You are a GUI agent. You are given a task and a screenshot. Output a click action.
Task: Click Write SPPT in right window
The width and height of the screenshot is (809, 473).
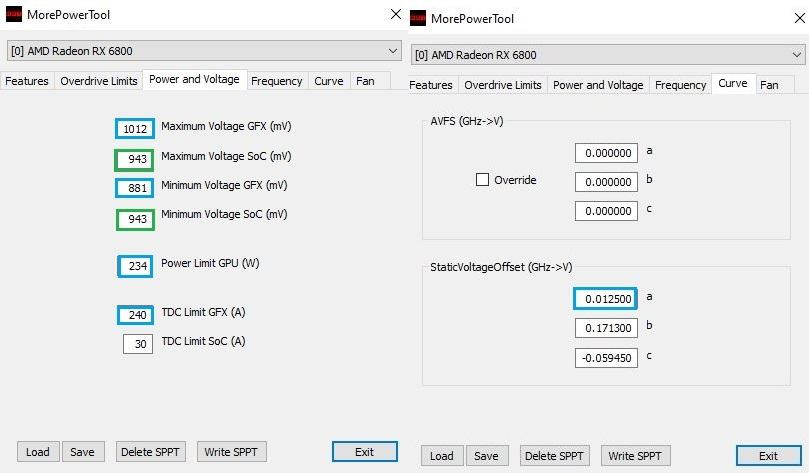pyautogui.click(x=635, y=456)
